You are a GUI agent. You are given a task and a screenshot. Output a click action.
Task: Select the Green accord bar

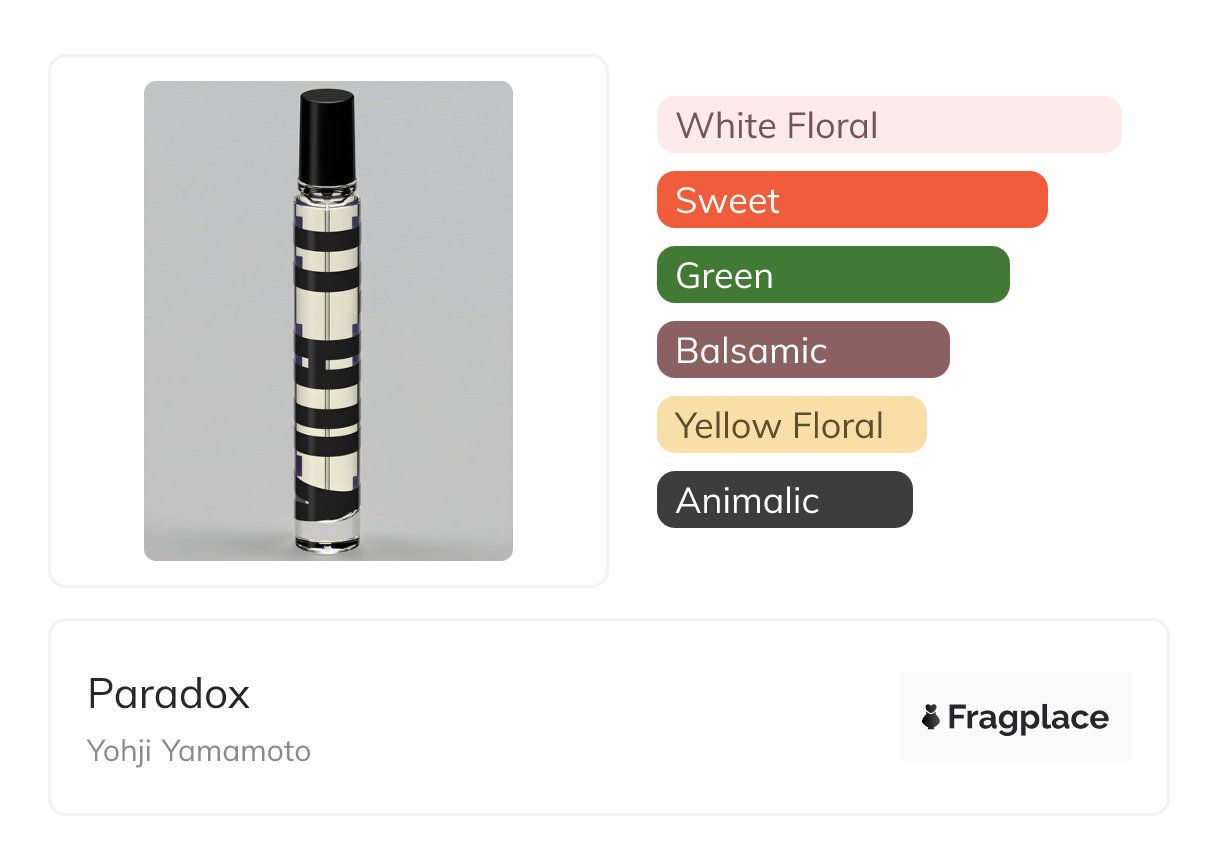click(x=832, y=275)
